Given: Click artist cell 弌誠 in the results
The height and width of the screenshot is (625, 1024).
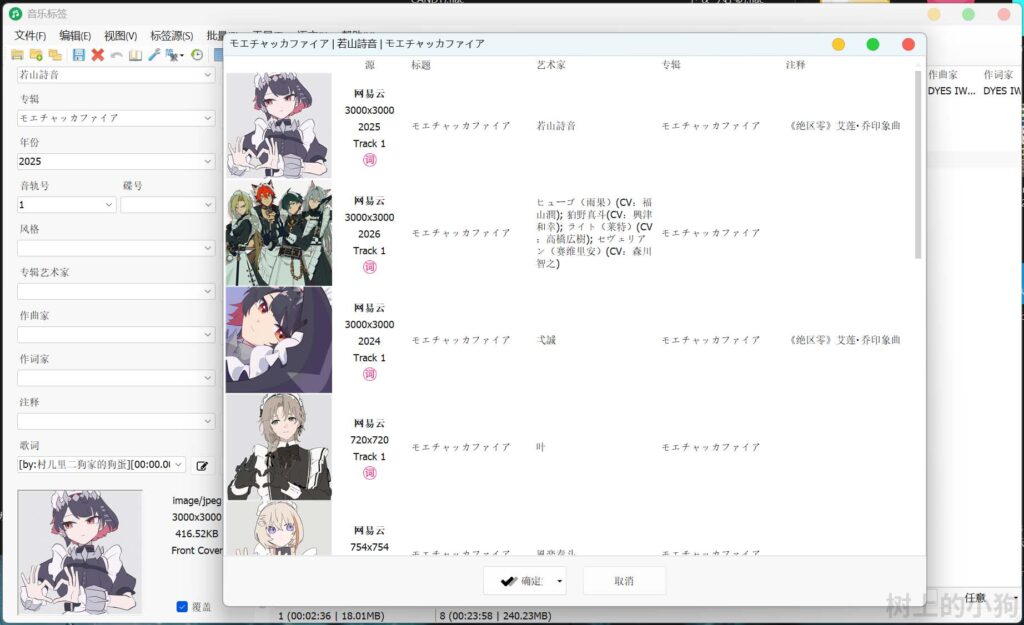Looking at the screenshot, I should tap(546, 340).
